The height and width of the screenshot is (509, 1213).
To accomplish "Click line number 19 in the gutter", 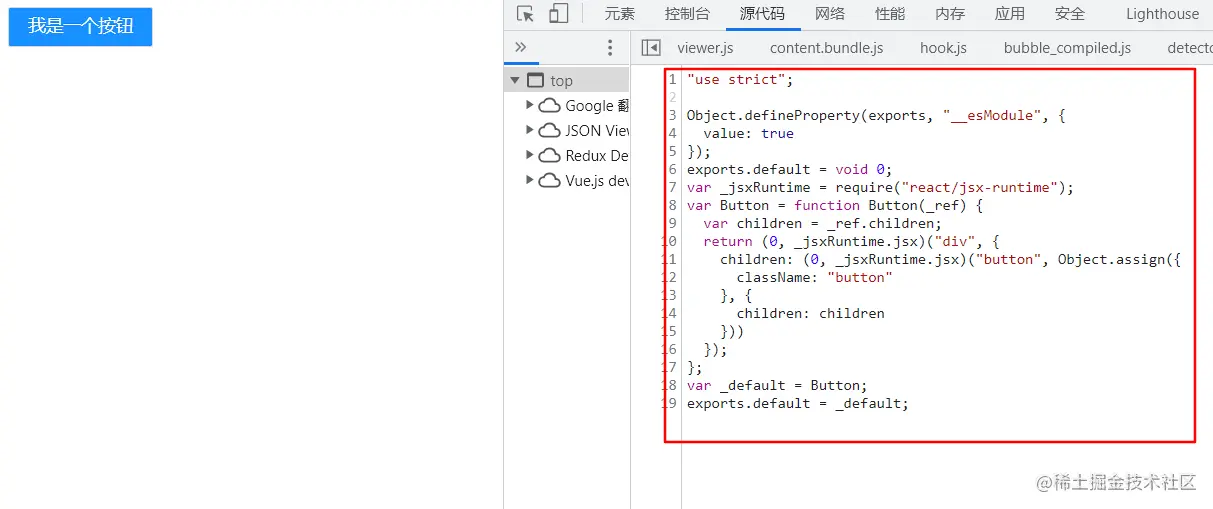I will (670, 403).
